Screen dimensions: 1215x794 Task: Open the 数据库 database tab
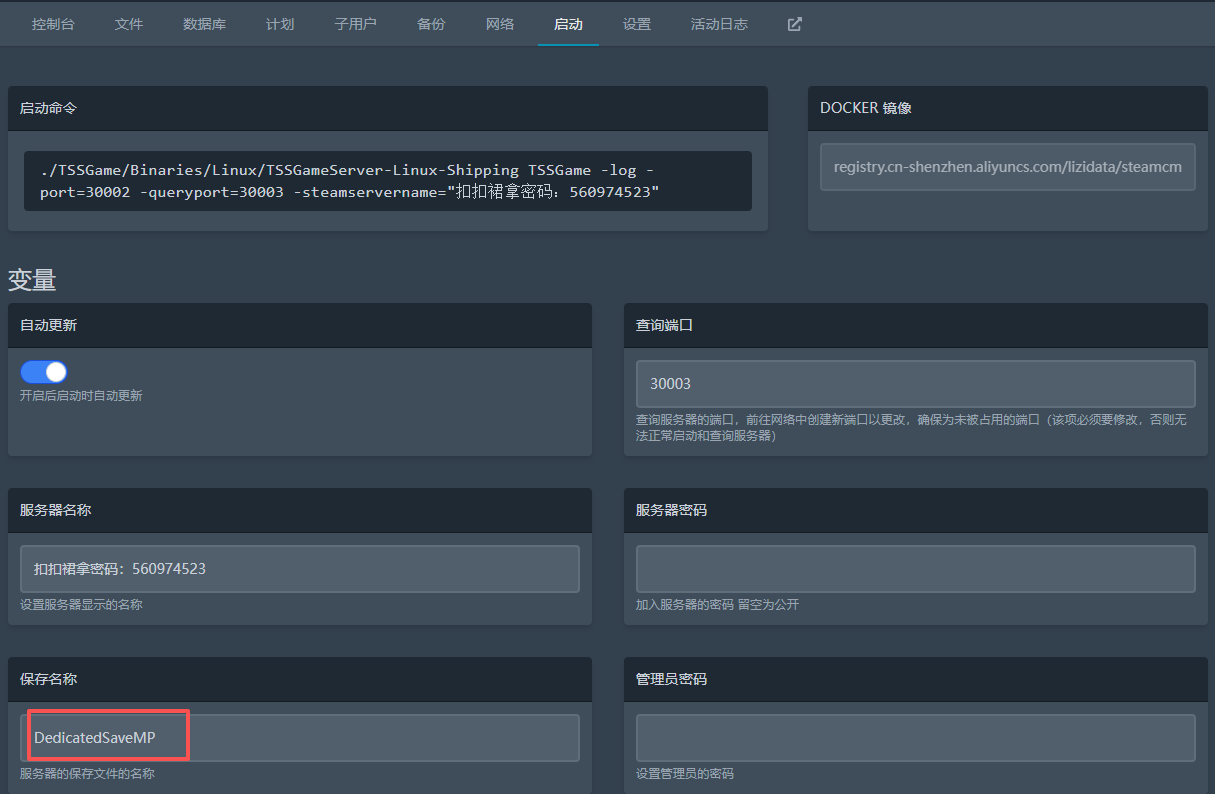(204, 24)
